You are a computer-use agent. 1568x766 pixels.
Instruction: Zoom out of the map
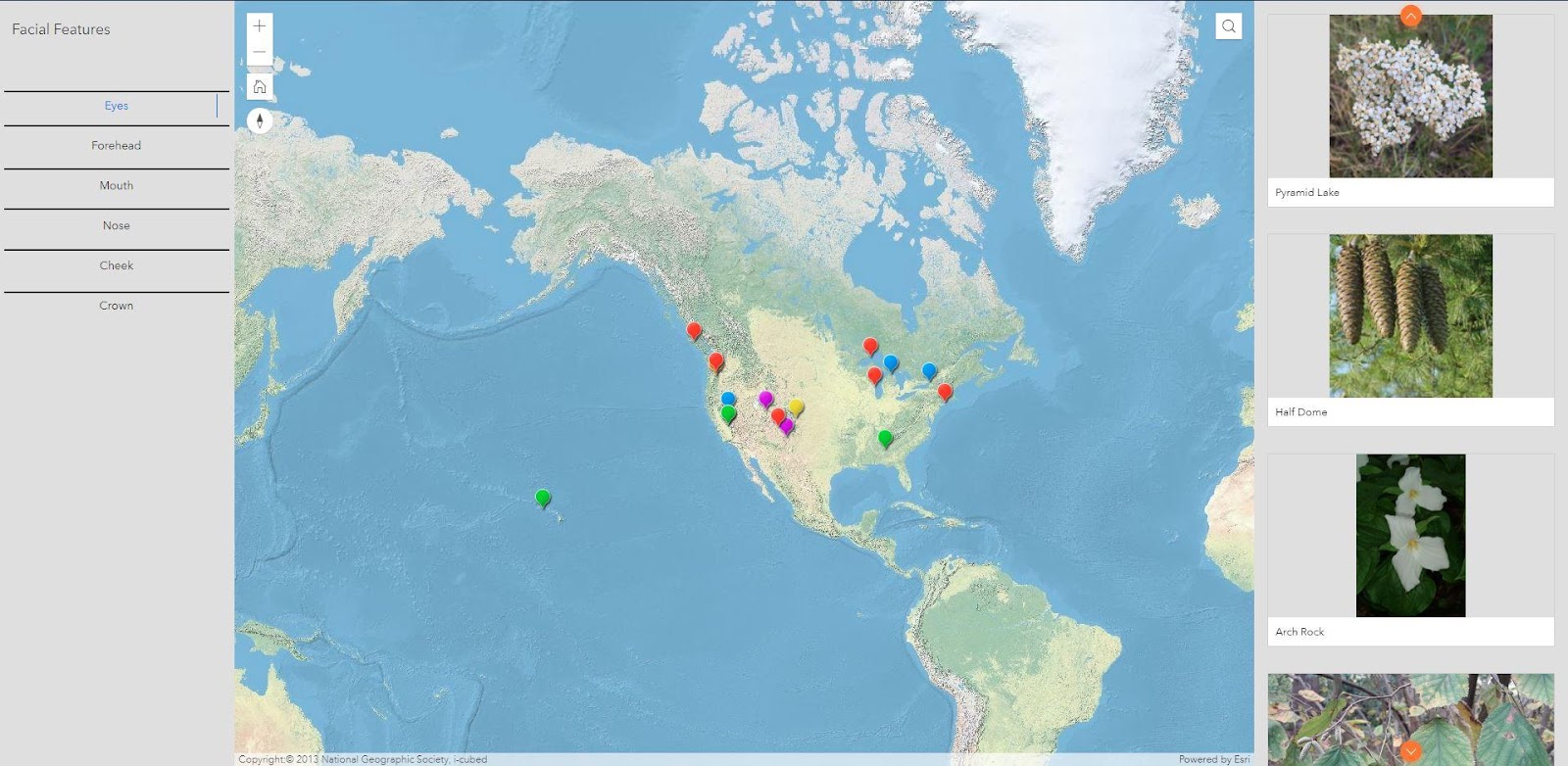pos(260,52)
